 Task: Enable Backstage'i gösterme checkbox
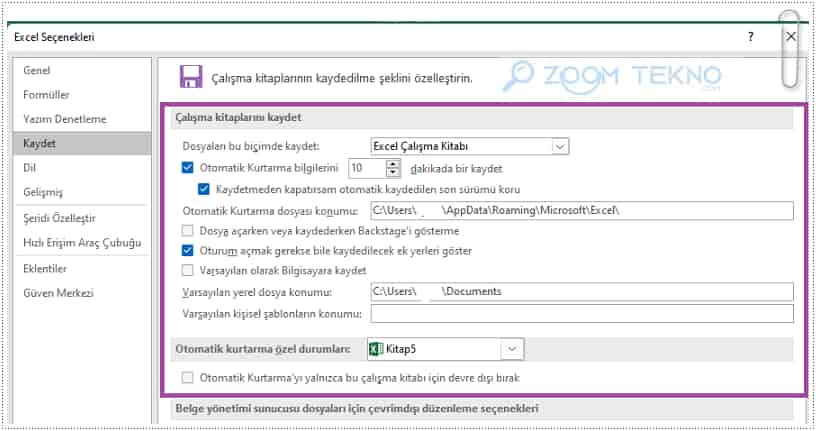click(x=187, y=230)
